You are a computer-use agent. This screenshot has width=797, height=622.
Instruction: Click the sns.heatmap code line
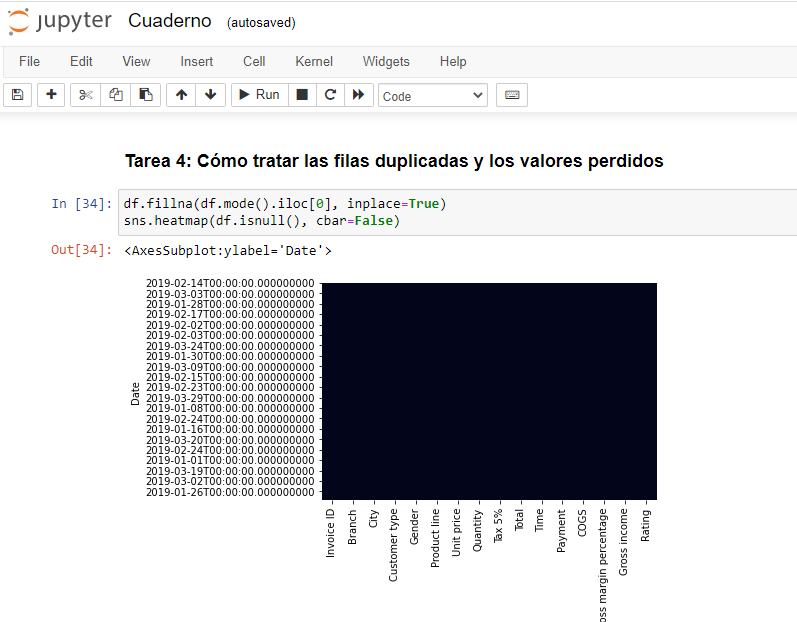click(262, 221)
